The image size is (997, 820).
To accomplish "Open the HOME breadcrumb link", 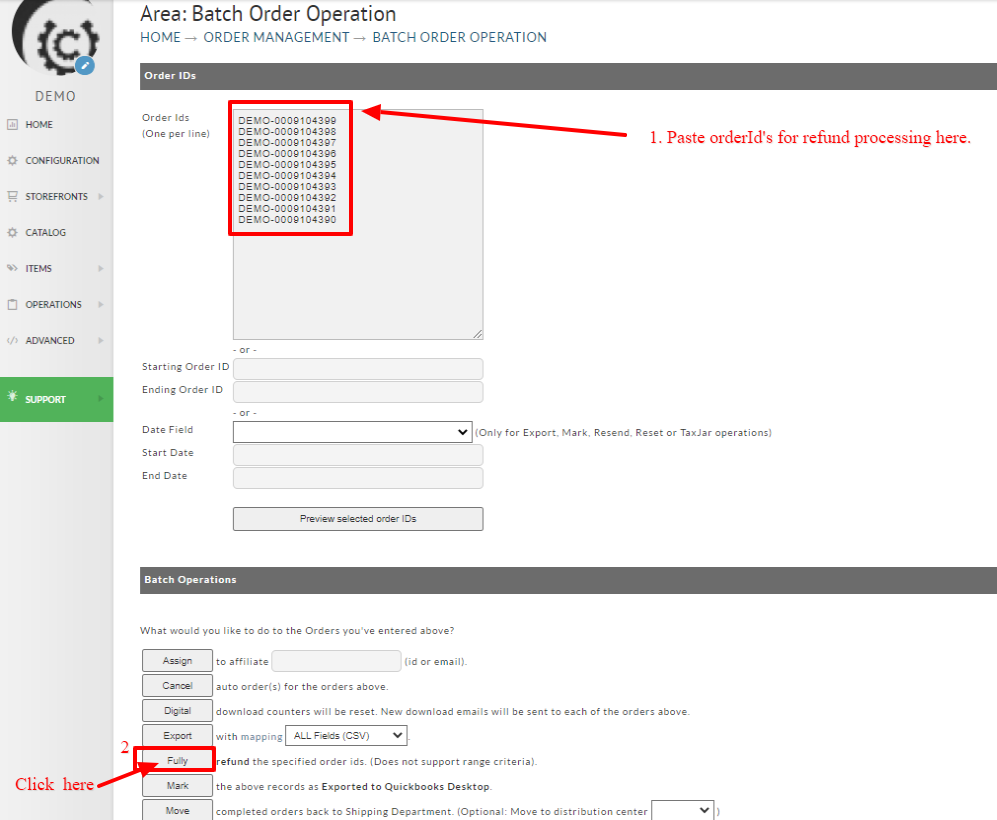I will point(160,38).
